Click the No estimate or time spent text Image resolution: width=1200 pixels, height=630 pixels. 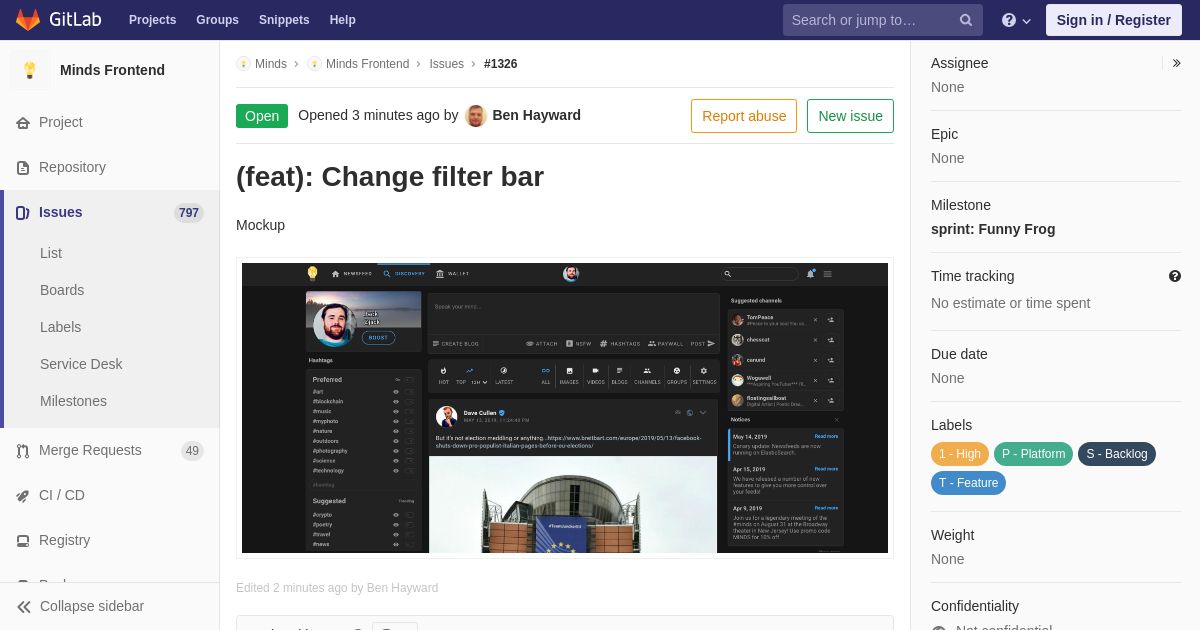click(1010, 303)
